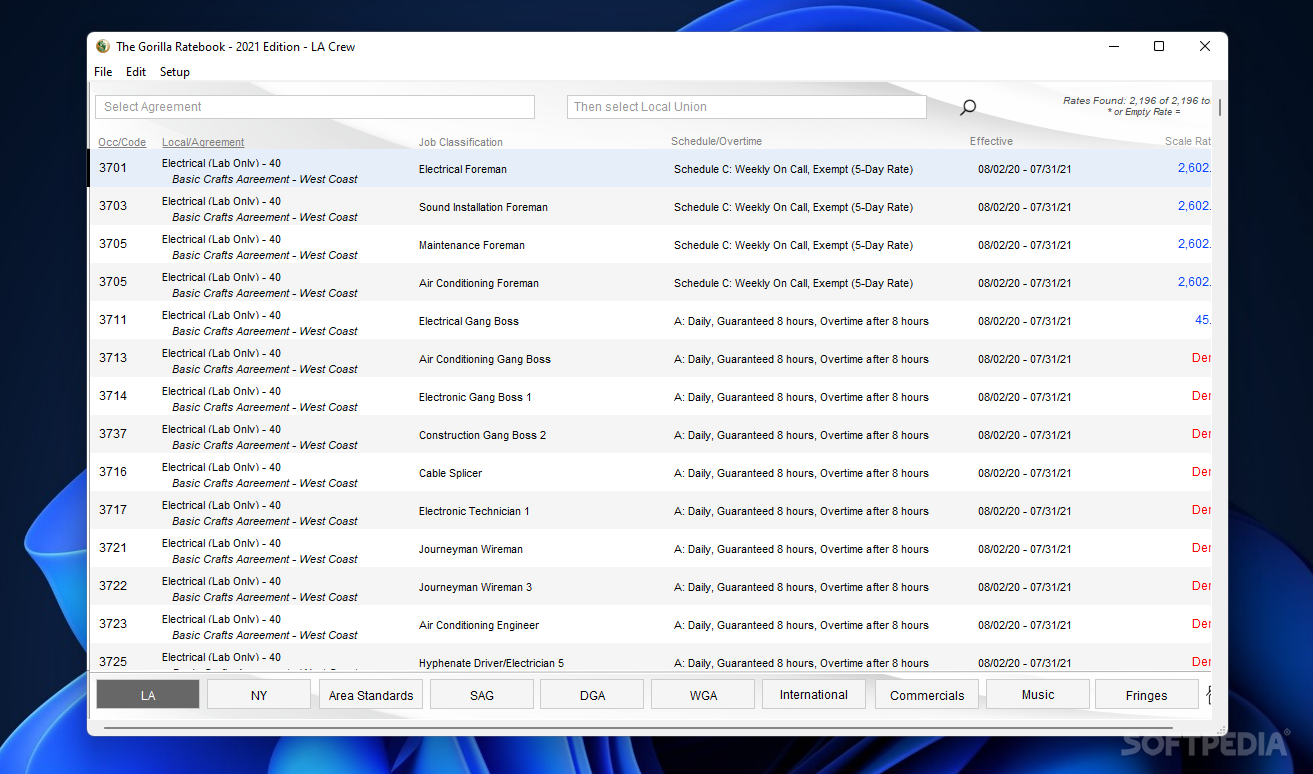Image resolution: width=1313 pixels, height=774 pixels.
Task: Minimize the Gorilla Ratebook window
Action: click(1113, 46)
